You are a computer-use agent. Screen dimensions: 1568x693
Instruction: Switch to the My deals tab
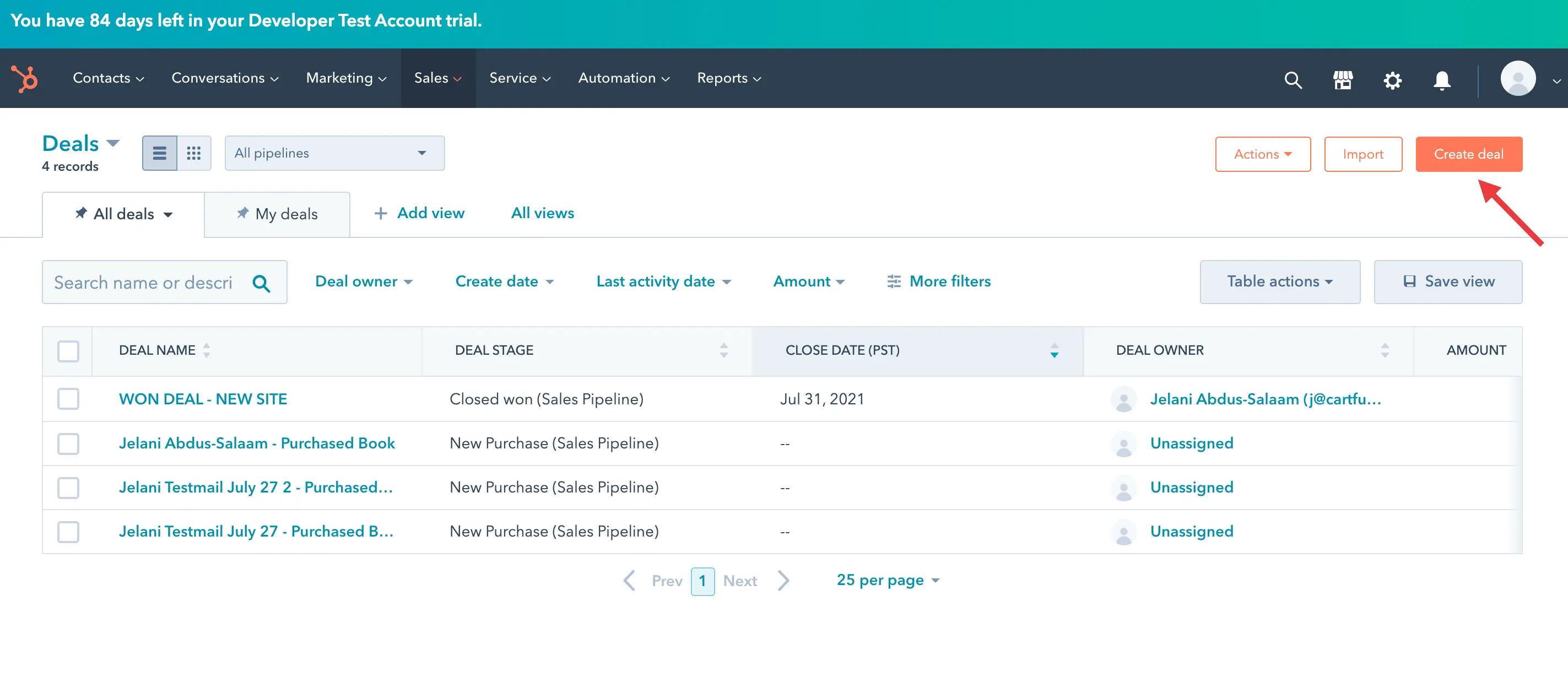tap(277, 214)
